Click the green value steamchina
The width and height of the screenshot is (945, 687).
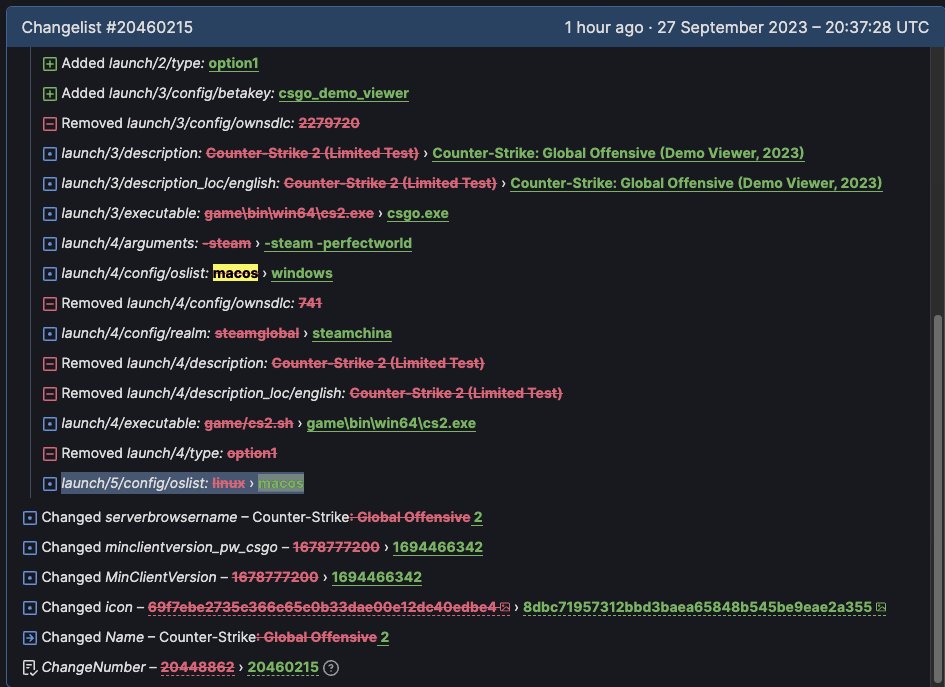coord(352,333)
